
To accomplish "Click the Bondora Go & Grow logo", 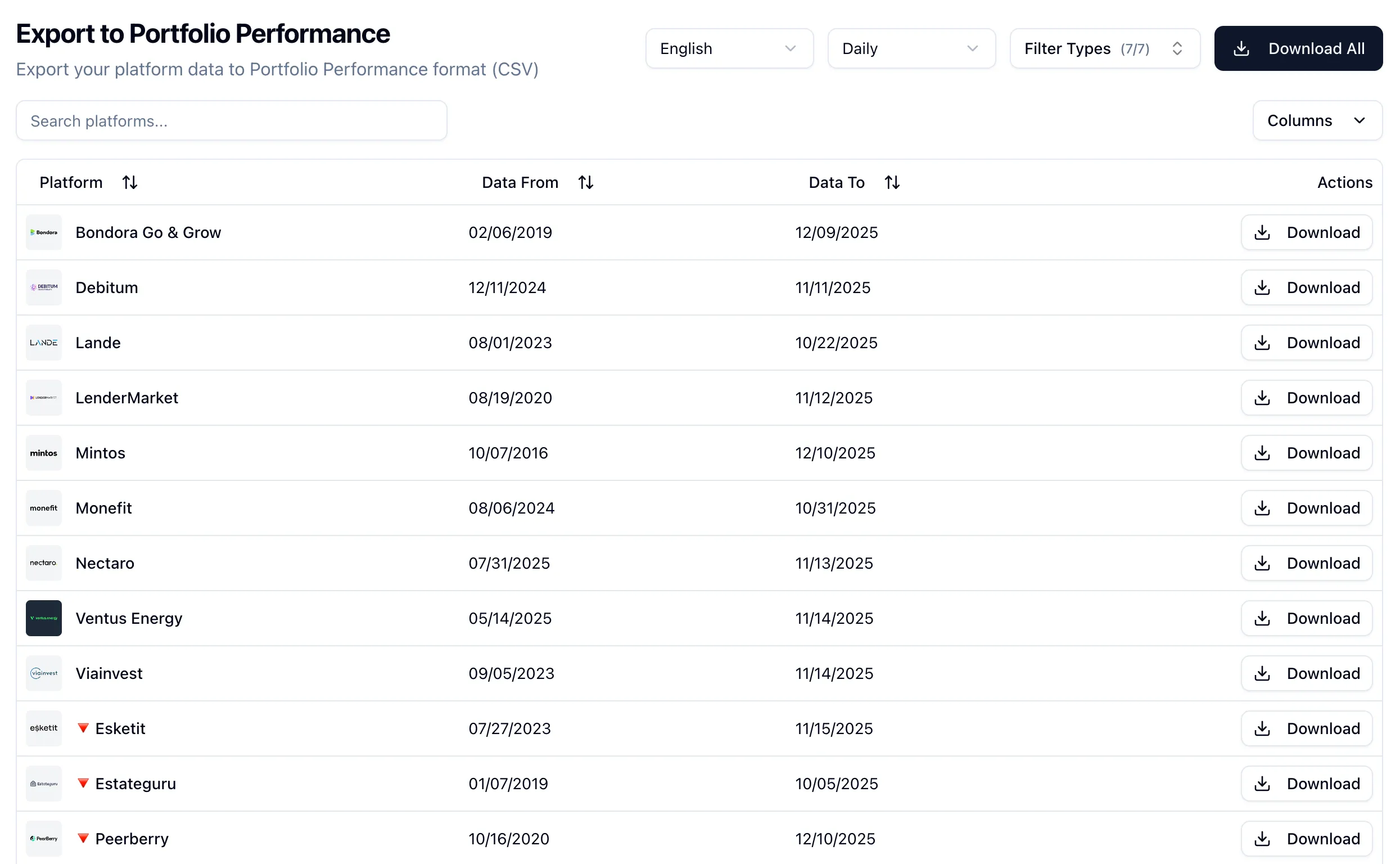I will point(43,232).
